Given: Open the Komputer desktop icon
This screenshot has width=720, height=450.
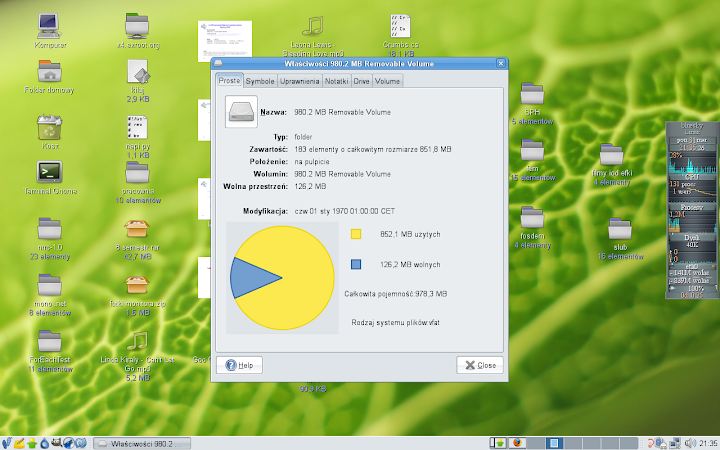Looking at the screenshot, I should point(49,26).
